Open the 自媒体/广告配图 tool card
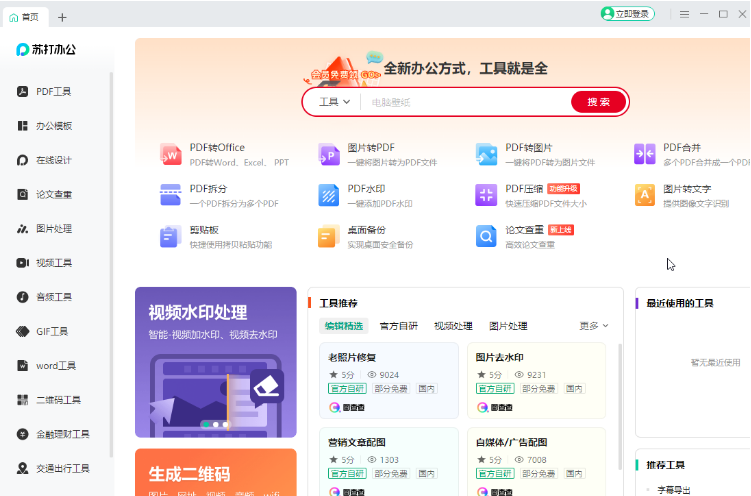The width and height of the screenshot is (751, 496). (x=536, y=462)
